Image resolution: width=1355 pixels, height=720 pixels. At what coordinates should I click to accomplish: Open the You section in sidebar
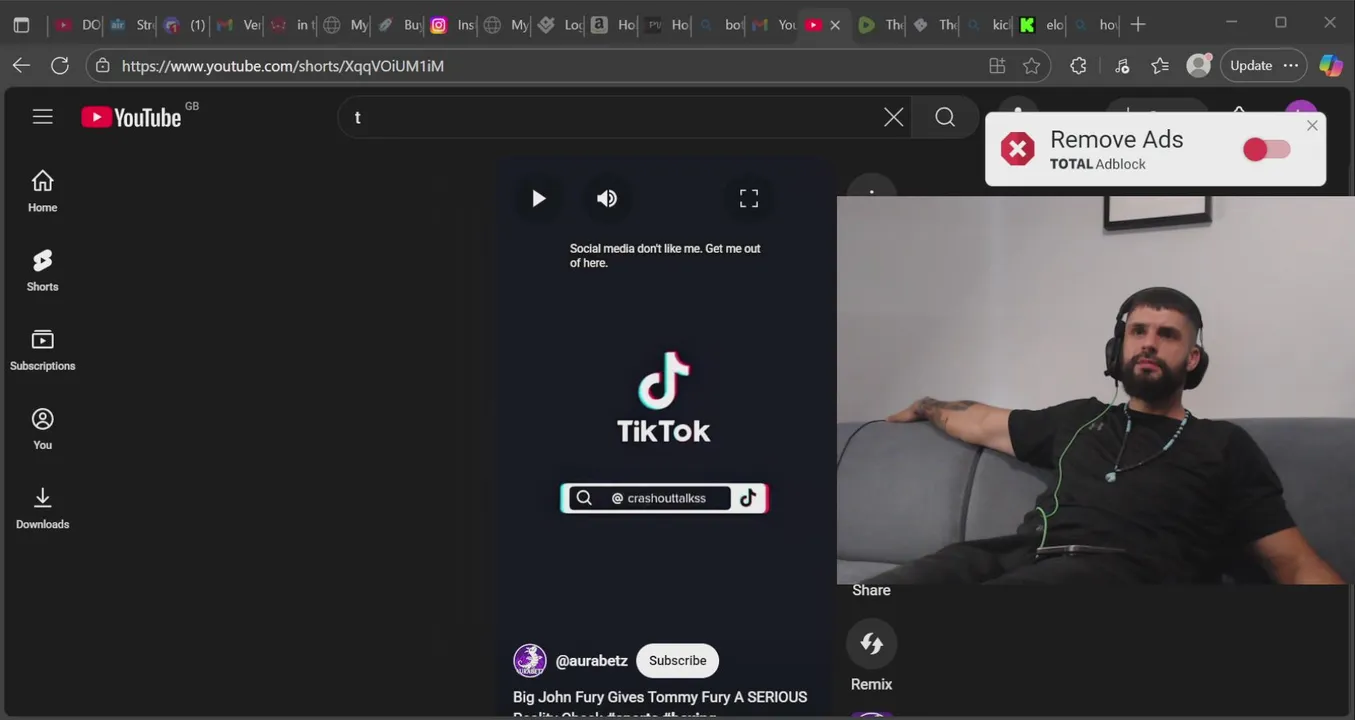(x=42, y=429)
